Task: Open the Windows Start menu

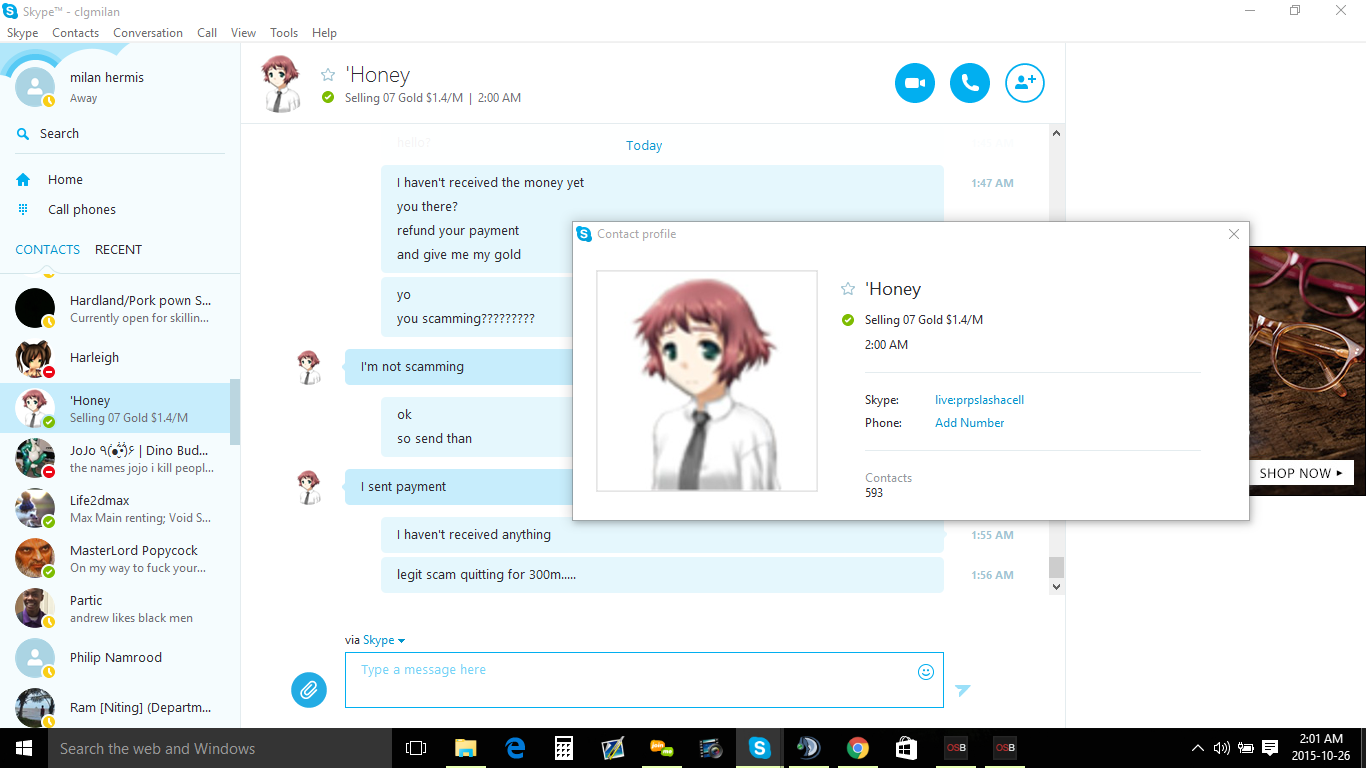Action: pyautogui.click(x=24, y=748)
